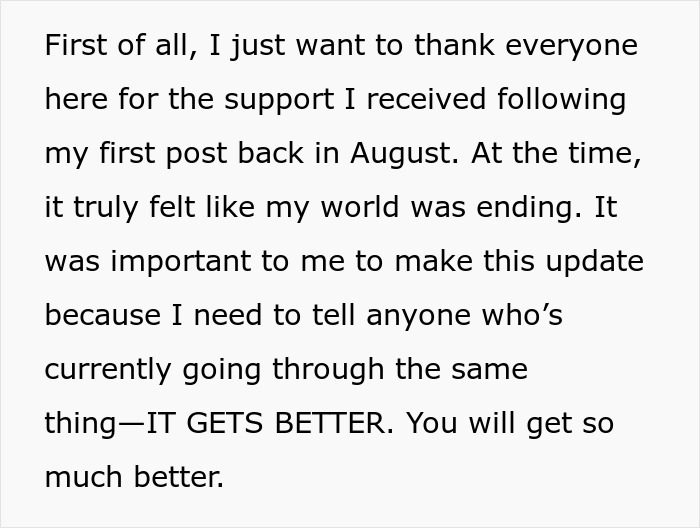Click the word "update" in the paragraph
This screenshot has height=528, width=700.
coord(593,263)
